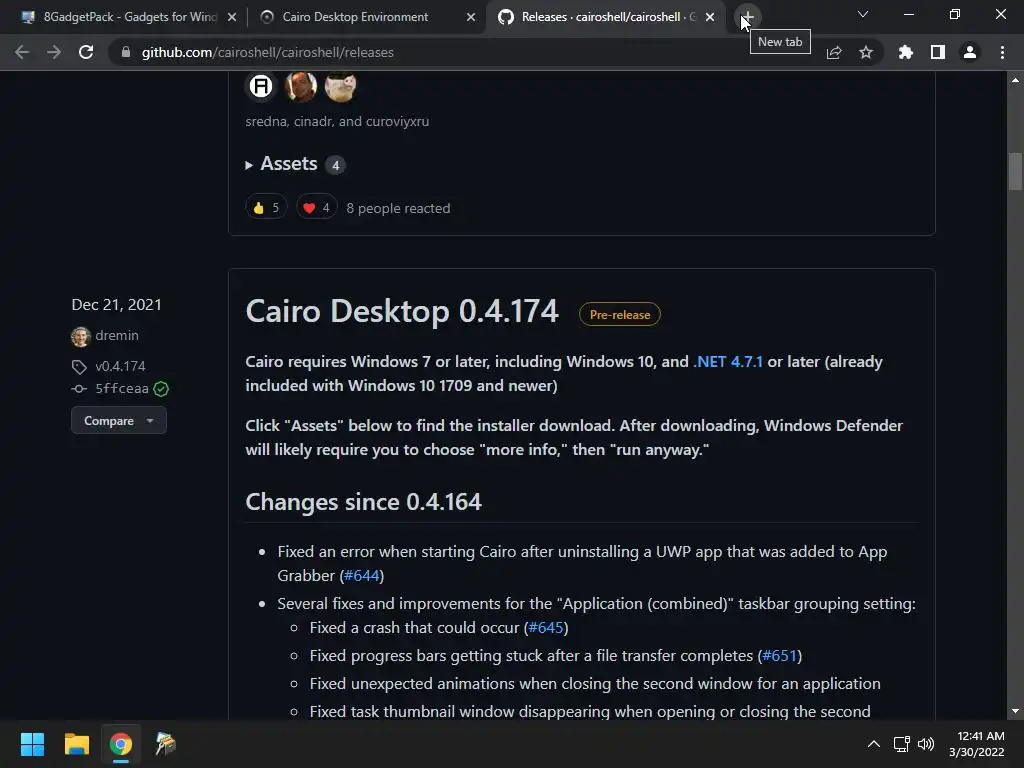Open File Explorer from taskbar
Image resolution: width=1024 pixels, height=768 pixels.
pos(76,744)
